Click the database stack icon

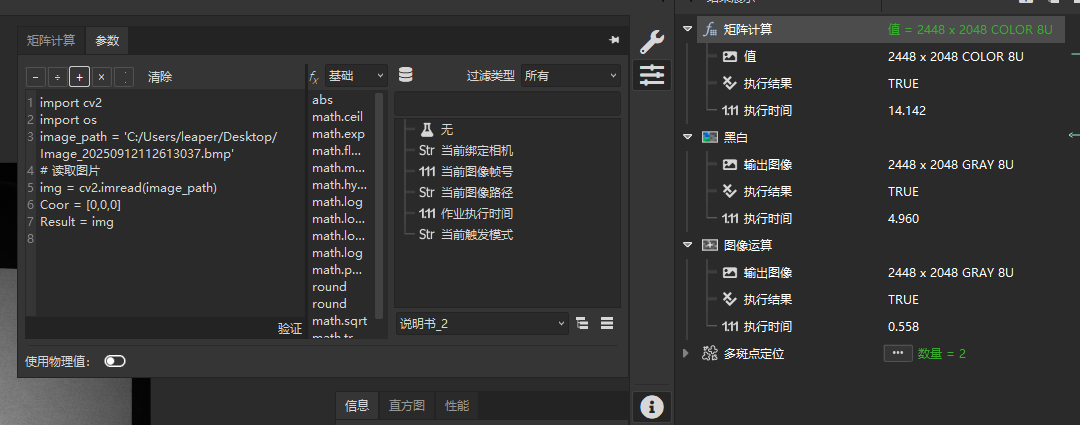coord(405,76)
